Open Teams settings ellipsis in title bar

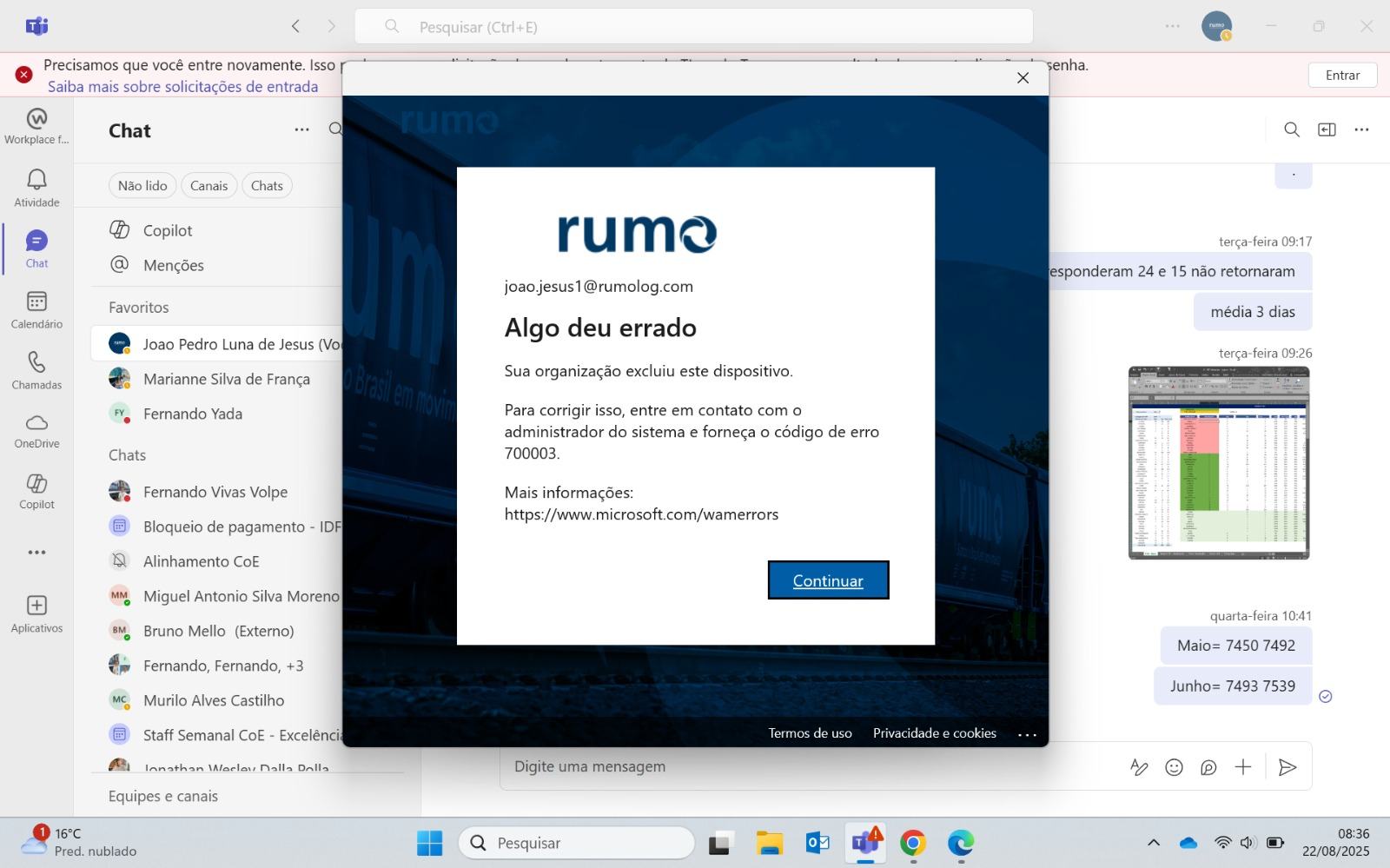point(1173,26)
